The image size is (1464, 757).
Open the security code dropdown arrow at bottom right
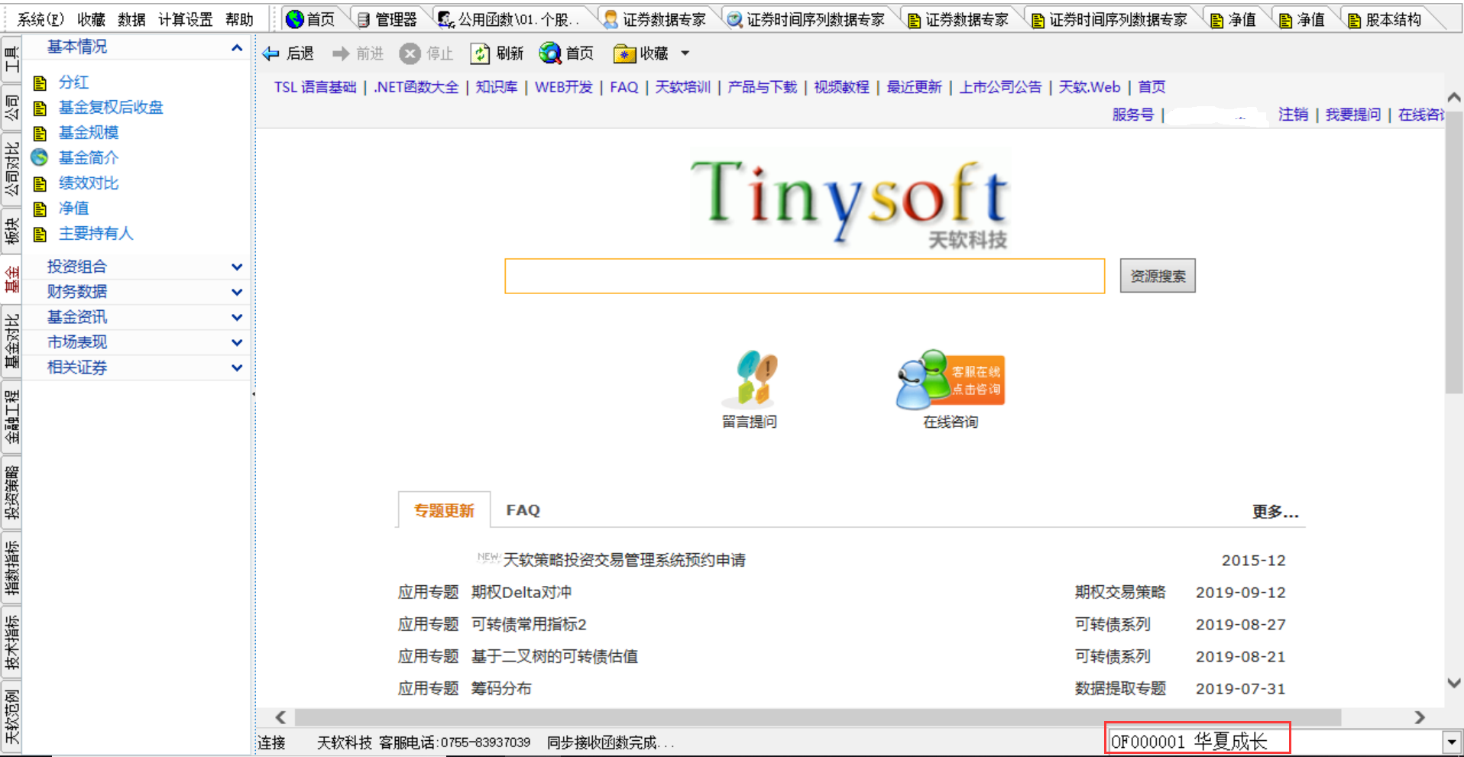coord(1451,742)
